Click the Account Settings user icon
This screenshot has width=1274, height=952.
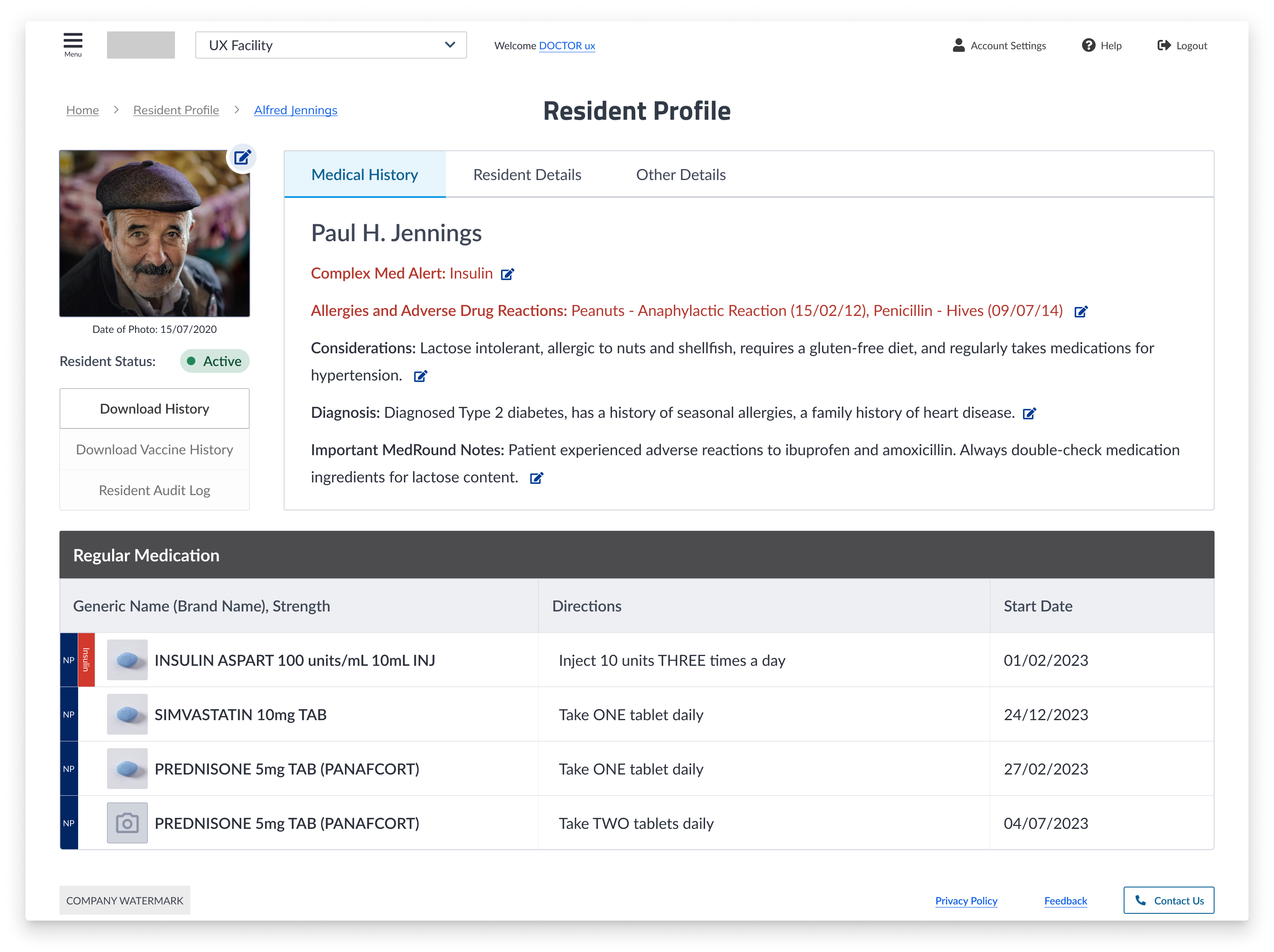tap(959, 45)
